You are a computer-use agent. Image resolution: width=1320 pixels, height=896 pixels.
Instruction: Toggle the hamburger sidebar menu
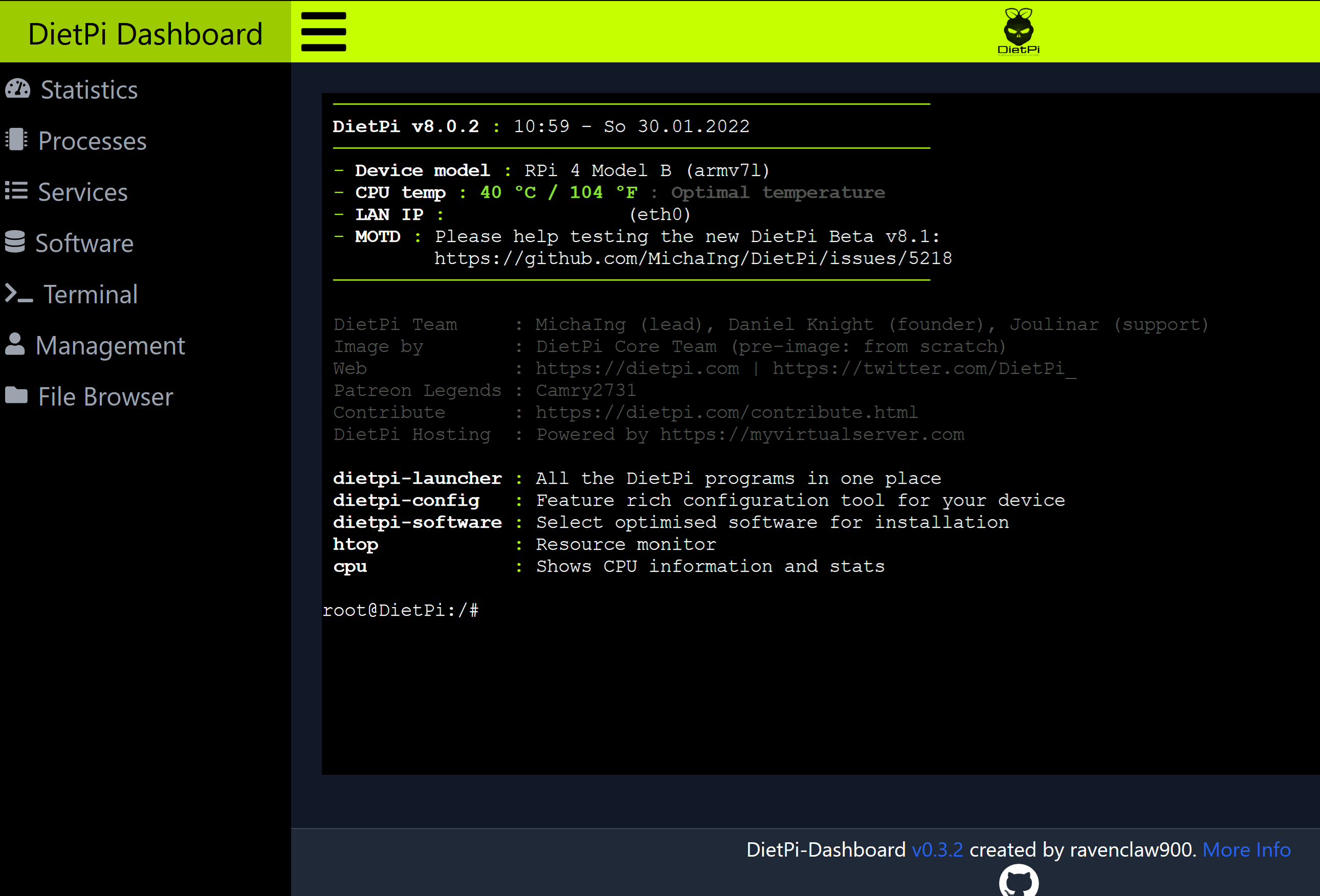tap(323, 32)
